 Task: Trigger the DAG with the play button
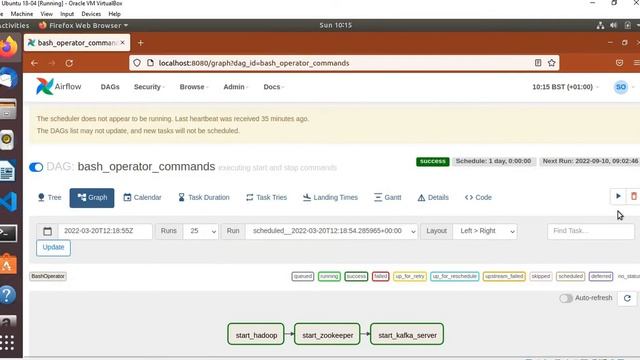tap(618, 196)
